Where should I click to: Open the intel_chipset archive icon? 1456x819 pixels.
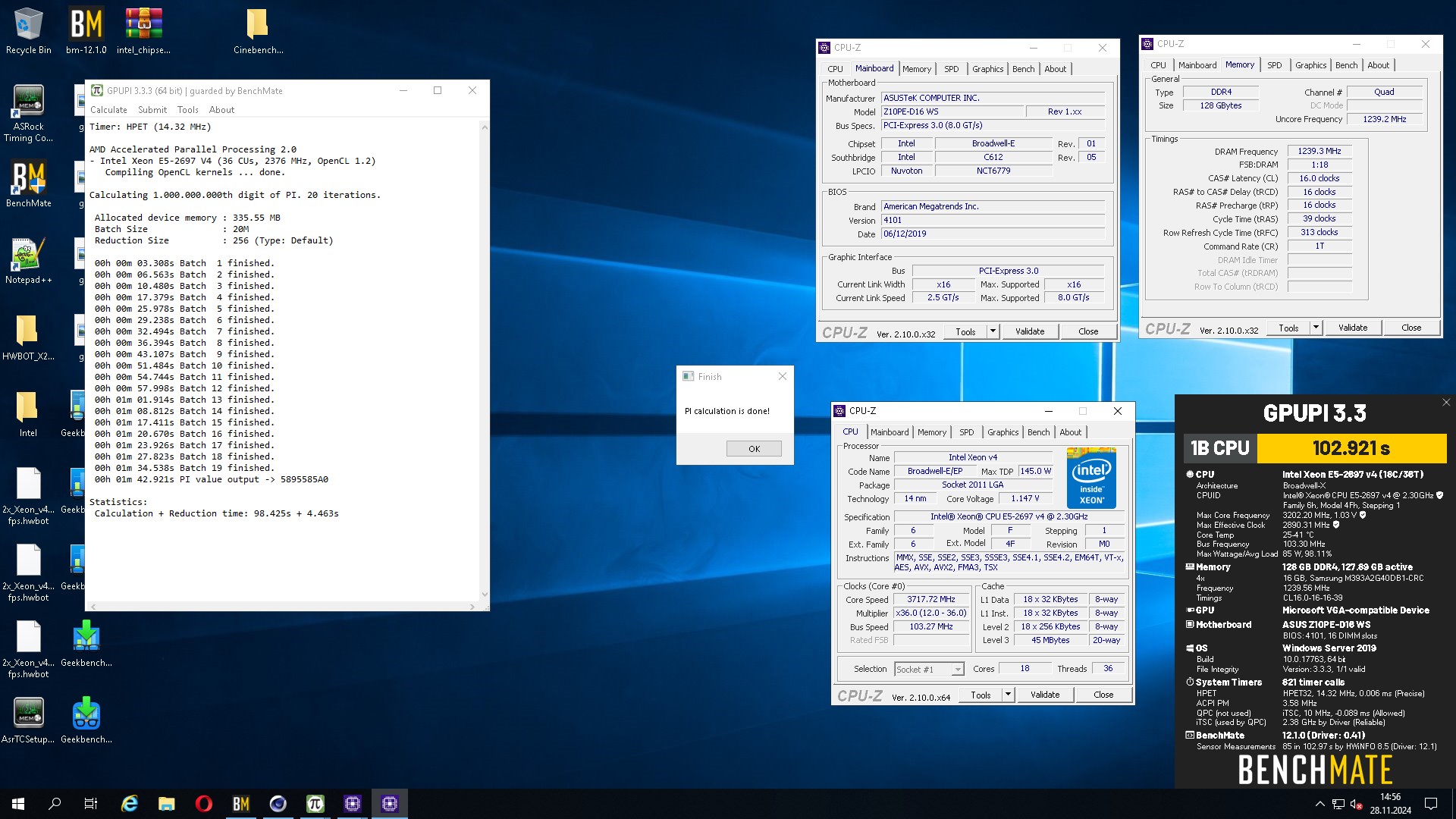143,31
